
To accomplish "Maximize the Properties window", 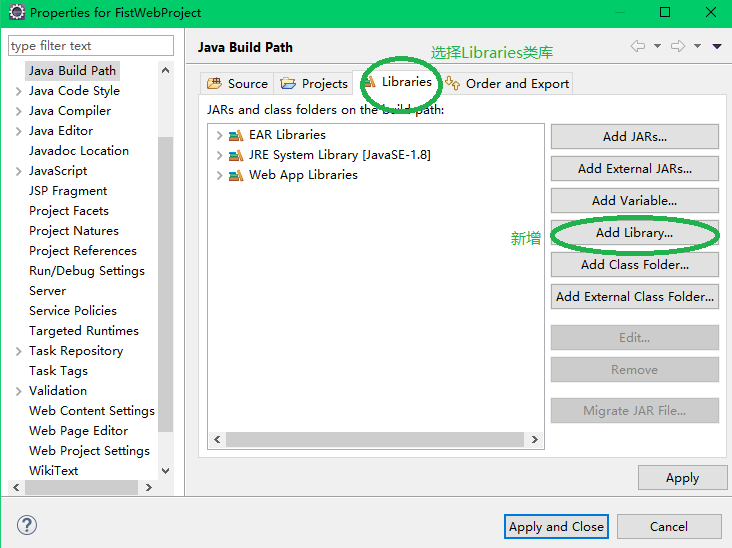I will tap(665, 12).
